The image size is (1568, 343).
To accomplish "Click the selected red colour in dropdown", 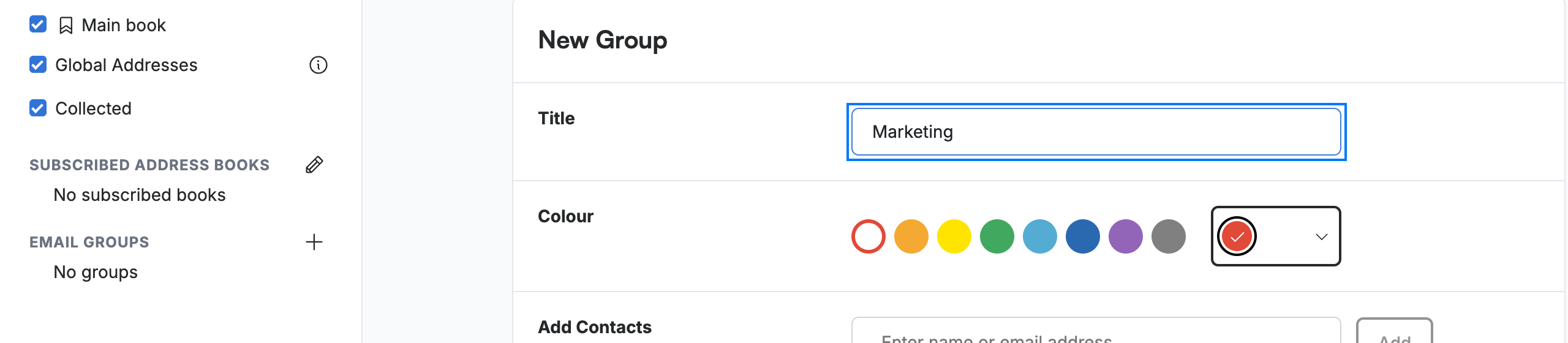I will coord(1237,236).
